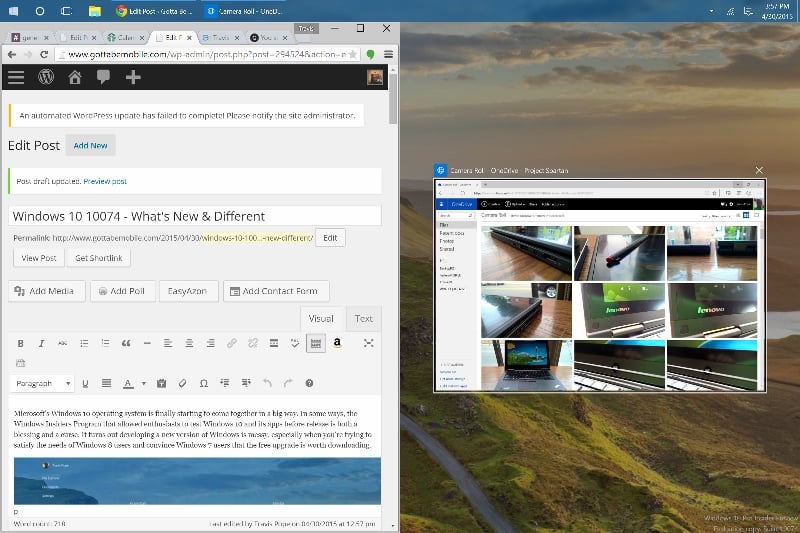Open the WordPress admin hamburger menu

tap(16, 77)
